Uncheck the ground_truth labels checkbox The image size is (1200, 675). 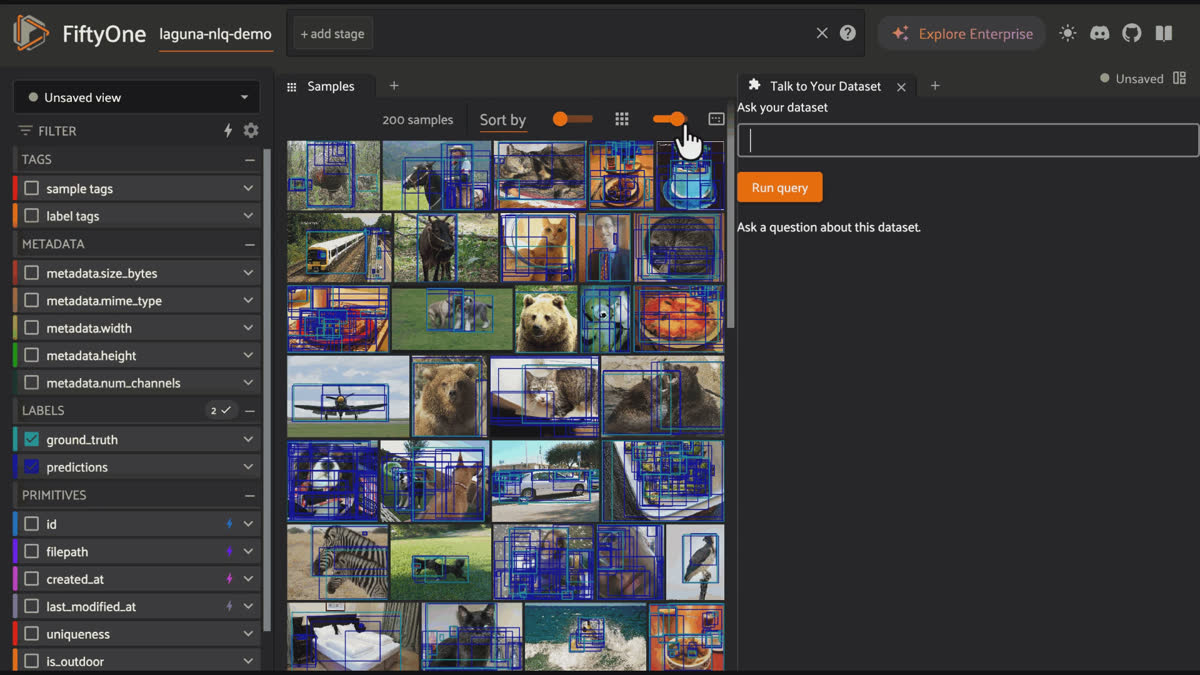click(32, 439)
